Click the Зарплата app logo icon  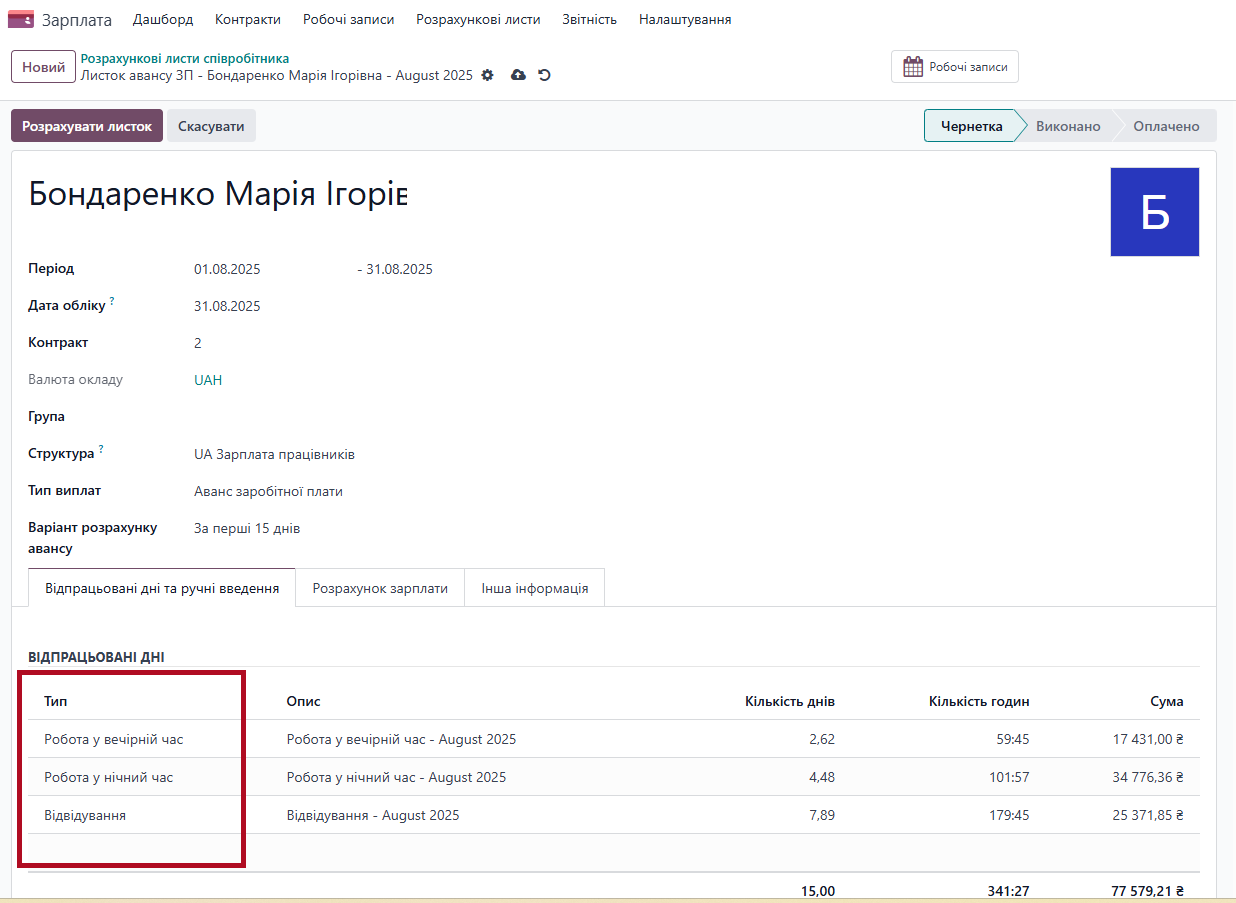[x=21, y=19]
